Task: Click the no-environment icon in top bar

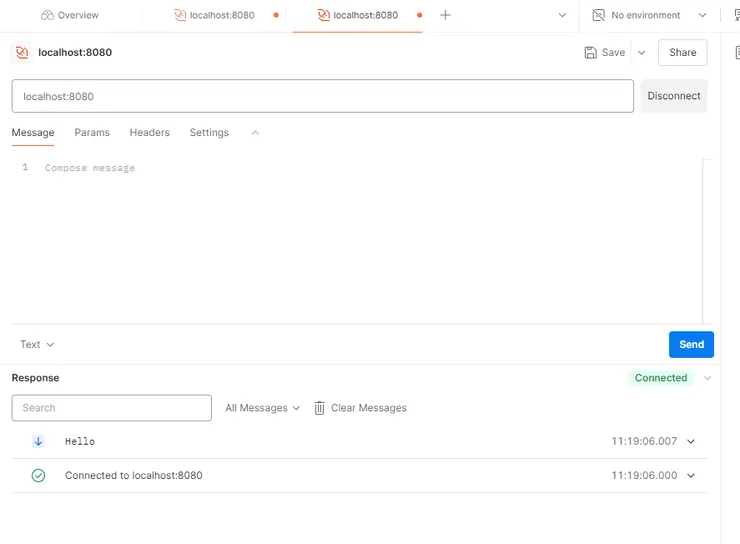Action: pos(598,15)
